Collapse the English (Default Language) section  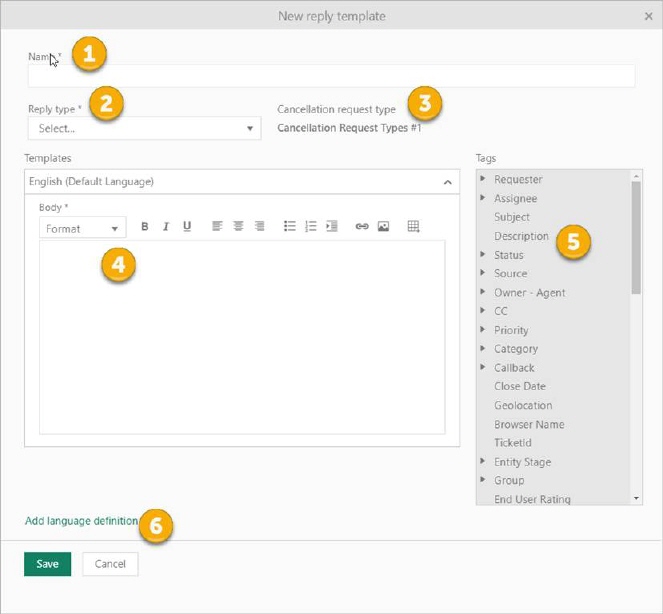point(446,182)
